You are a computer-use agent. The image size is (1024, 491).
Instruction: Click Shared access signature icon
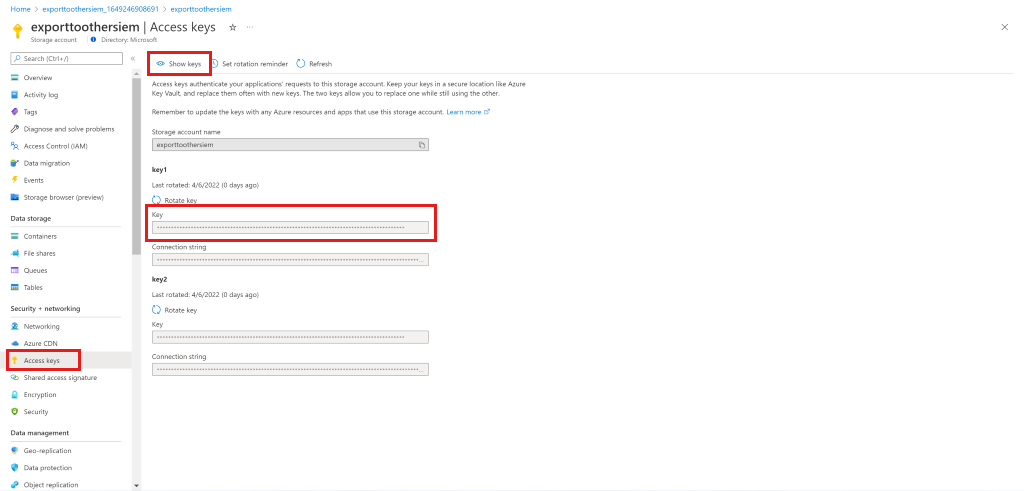click(14, 377)
